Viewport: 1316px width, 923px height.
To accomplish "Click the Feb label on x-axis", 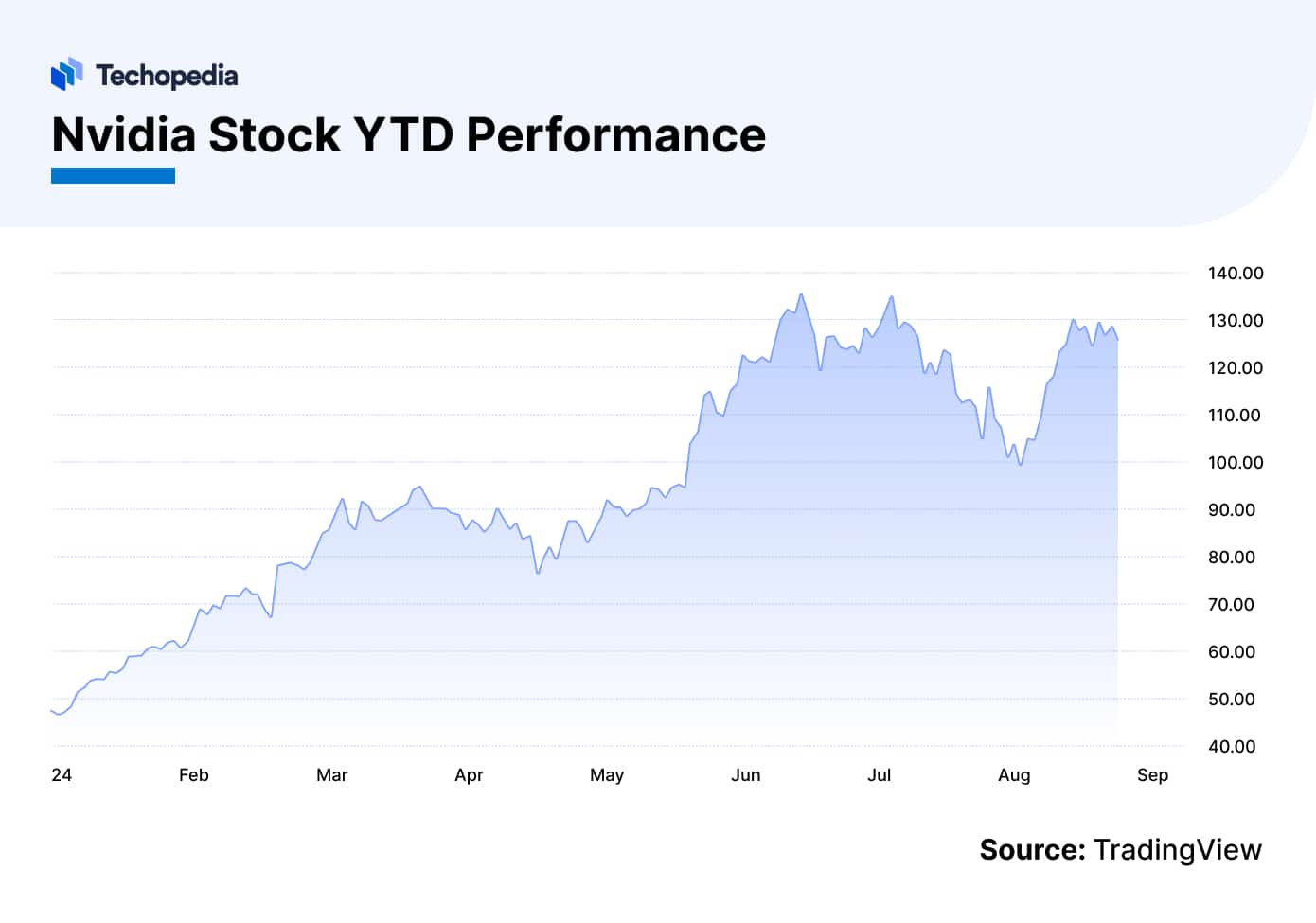I will pos(193,774).
